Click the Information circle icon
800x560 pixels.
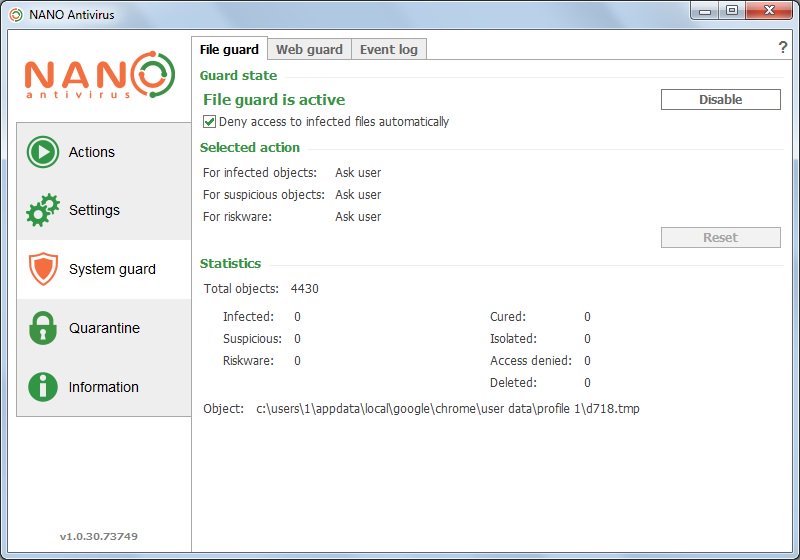click(43, 387)
